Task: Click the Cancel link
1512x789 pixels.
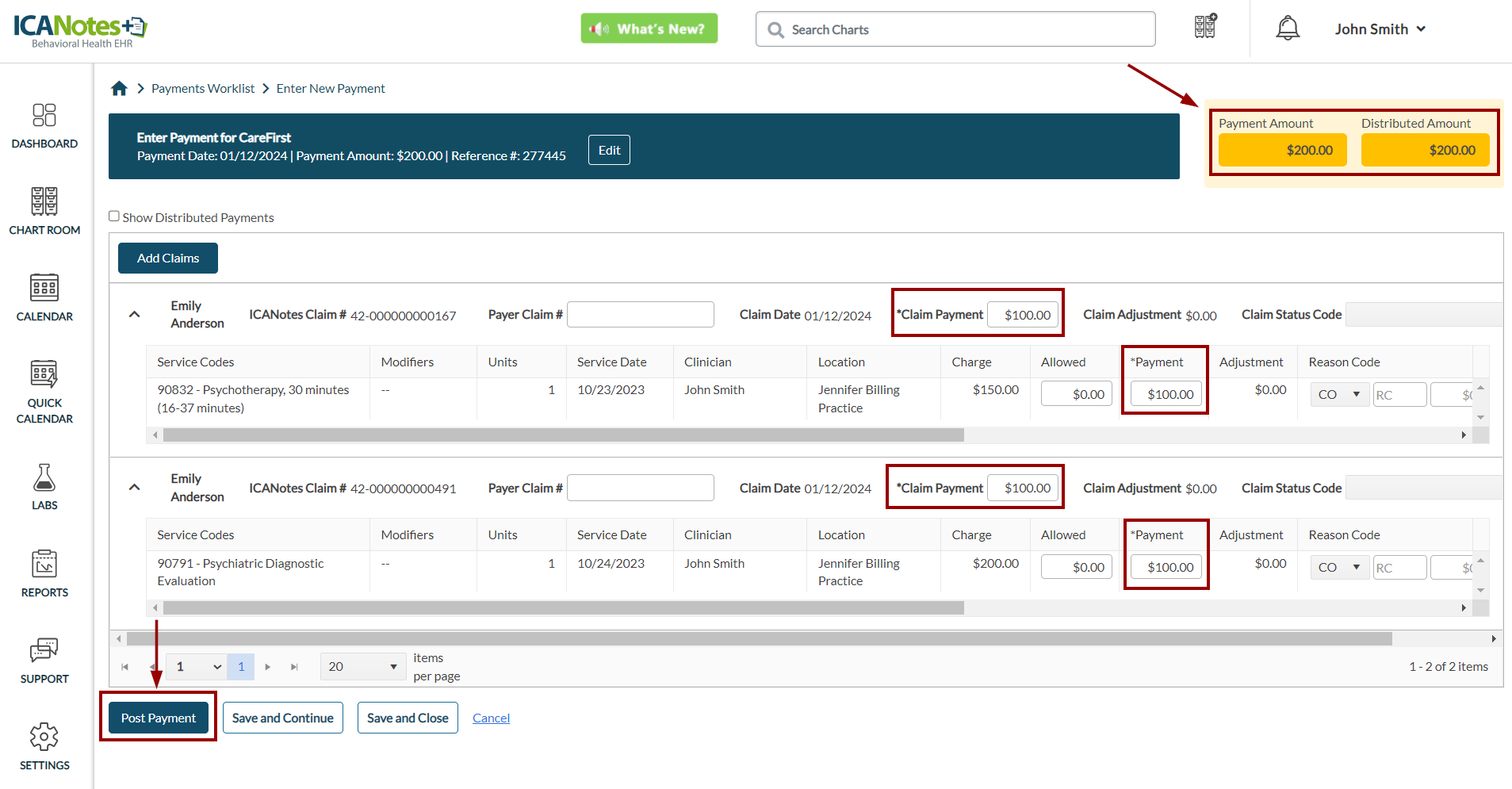Action: coord(491,718)
